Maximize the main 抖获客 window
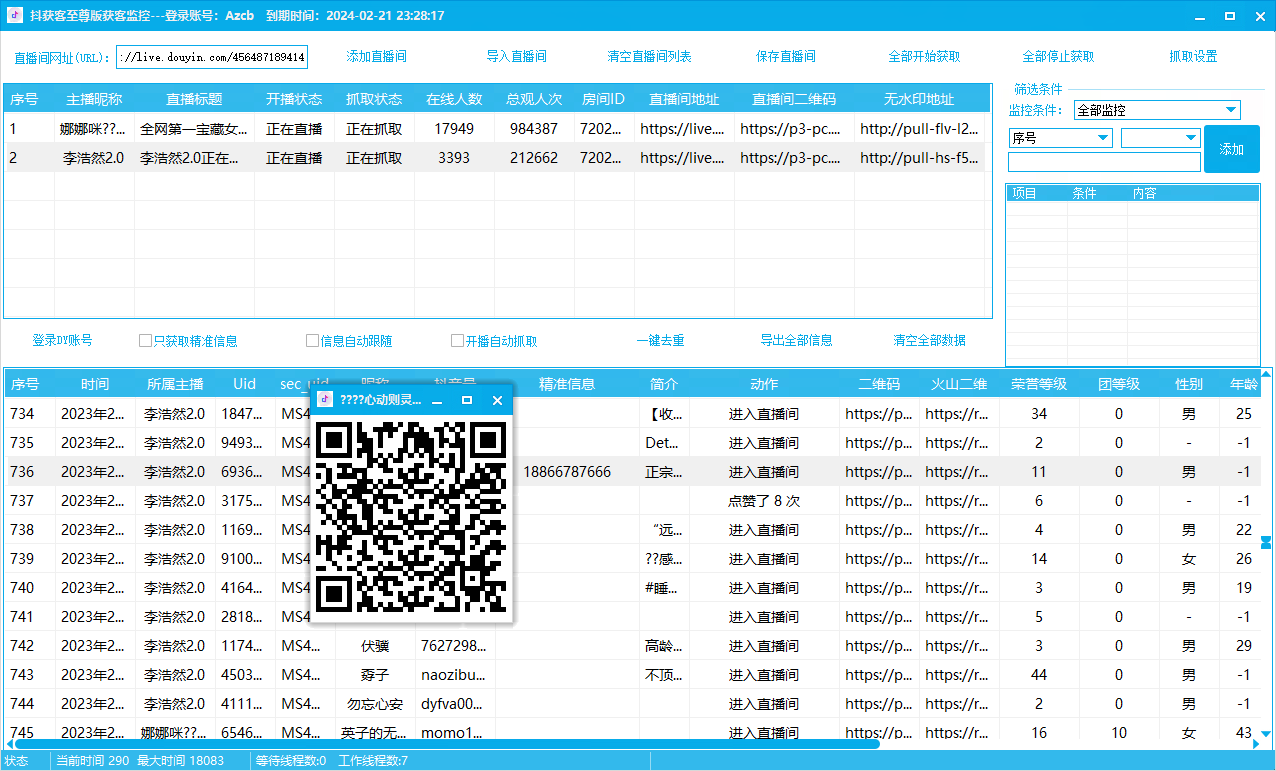The height and width of the screenshot is (771, 1276). tap(1230, 16)
